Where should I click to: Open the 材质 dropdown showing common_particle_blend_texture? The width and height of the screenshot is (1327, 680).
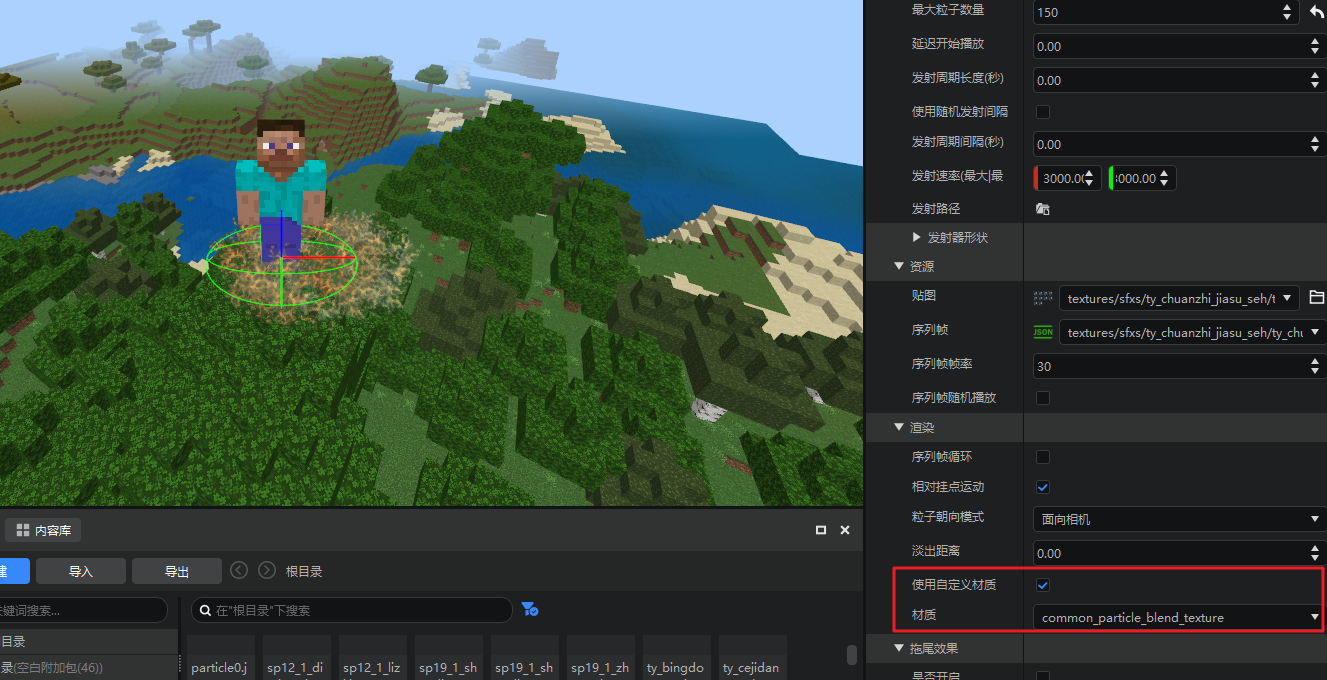click(1179, 617)
